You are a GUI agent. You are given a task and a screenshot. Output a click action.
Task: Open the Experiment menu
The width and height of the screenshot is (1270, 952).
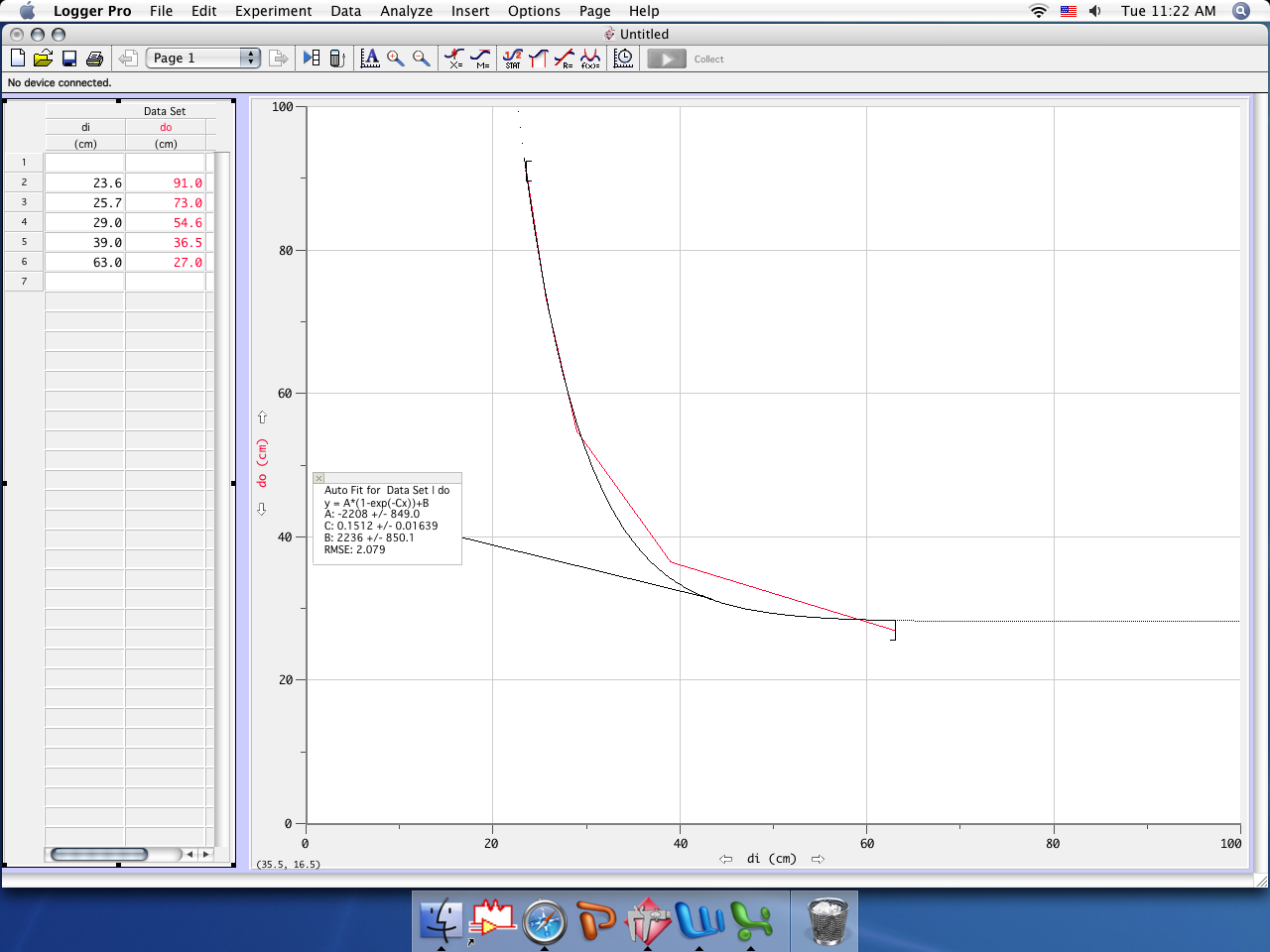[273, 11]
